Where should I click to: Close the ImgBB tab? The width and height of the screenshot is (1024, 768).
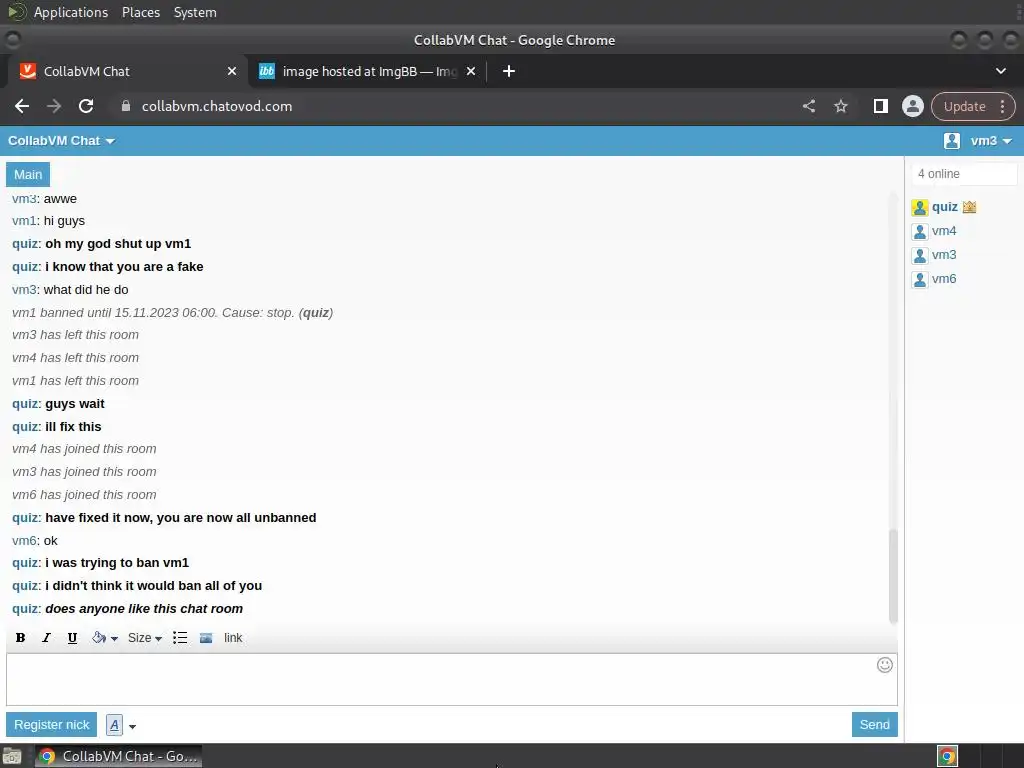pyautogui.click(x=471, y=71)
